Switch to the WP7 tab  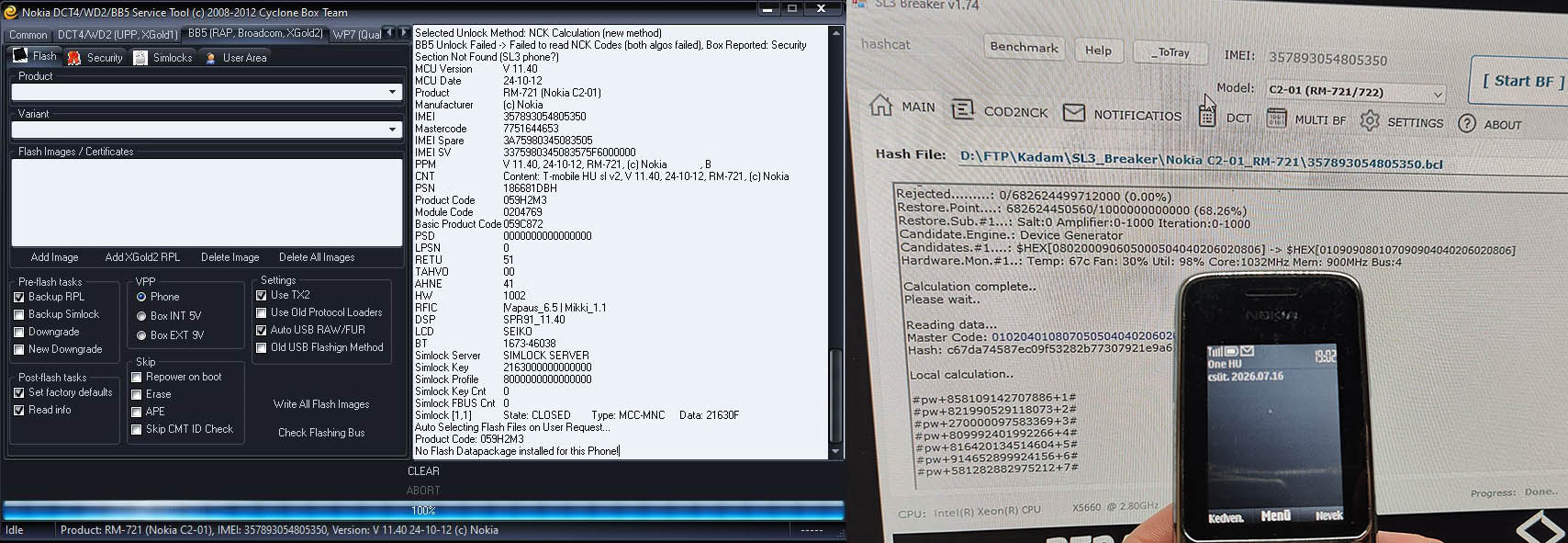click(356, 35)
